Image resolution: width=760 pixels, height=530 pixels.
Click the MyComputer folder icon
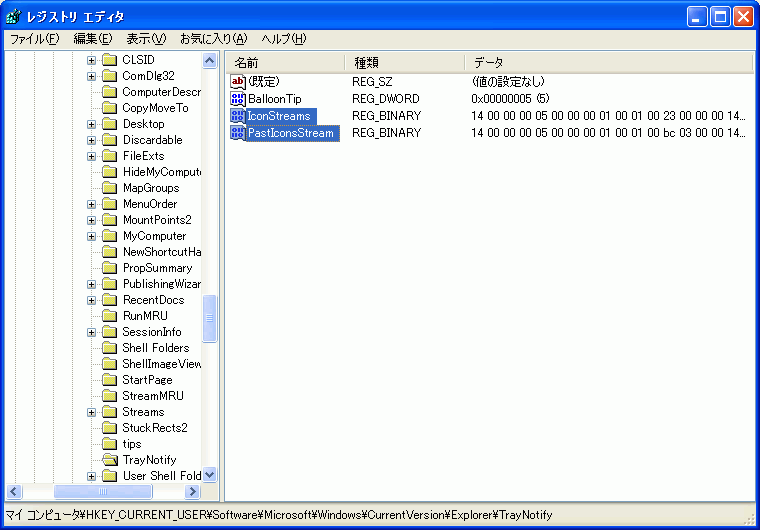110,236
